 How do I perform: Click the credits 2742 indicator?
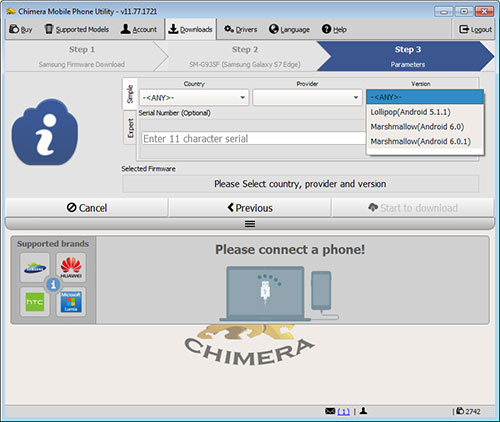(468, 411)
